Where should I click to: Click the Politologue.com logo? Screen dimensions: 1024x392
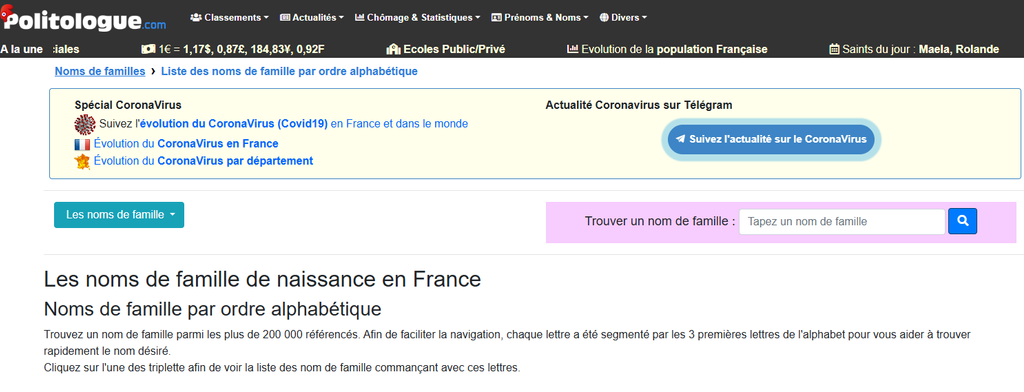(x=84, y=18)
